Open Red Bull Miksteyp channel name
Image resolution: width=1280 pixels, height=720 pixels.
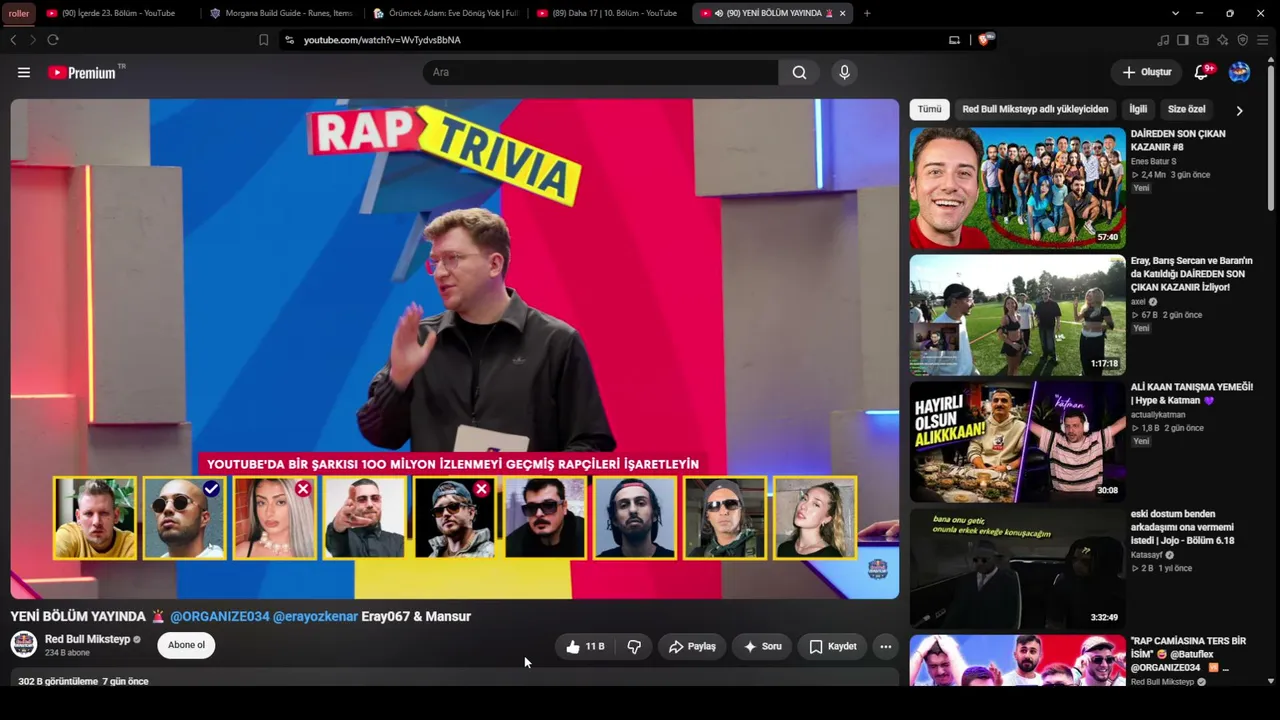[x=87, y=639]
